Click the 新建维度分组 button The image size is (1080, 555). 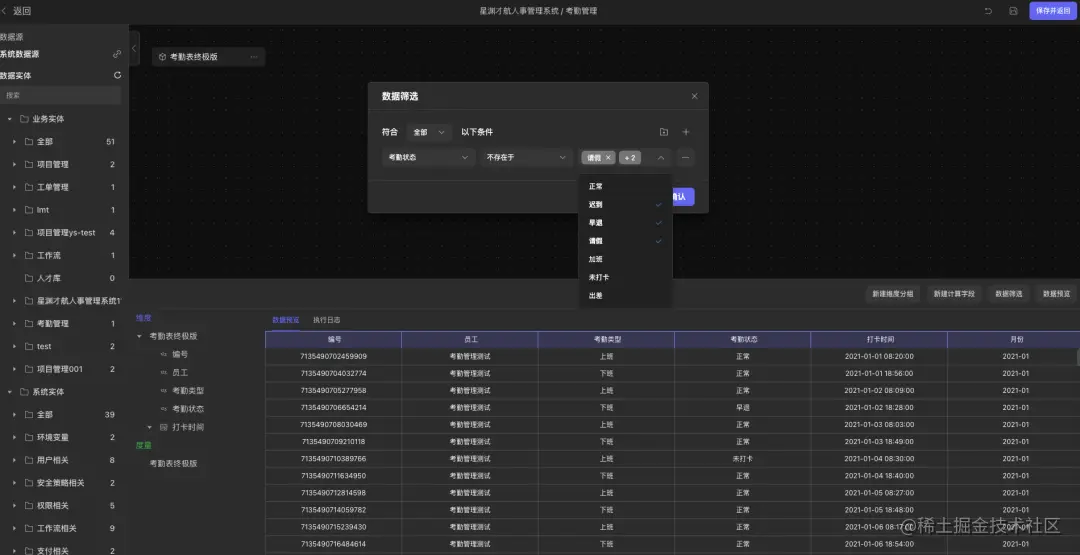click(893, 294)
